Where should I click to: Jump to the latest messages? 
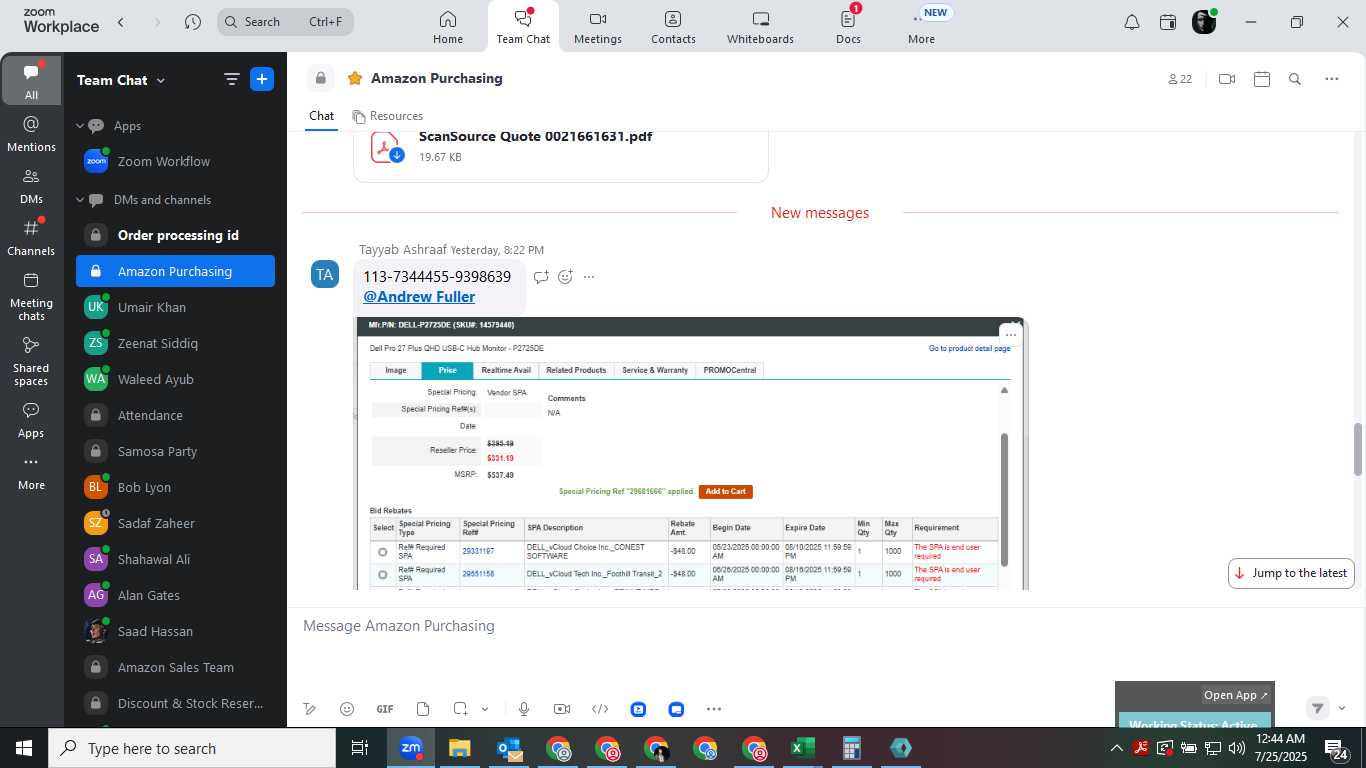click(x=1291, y=573)
